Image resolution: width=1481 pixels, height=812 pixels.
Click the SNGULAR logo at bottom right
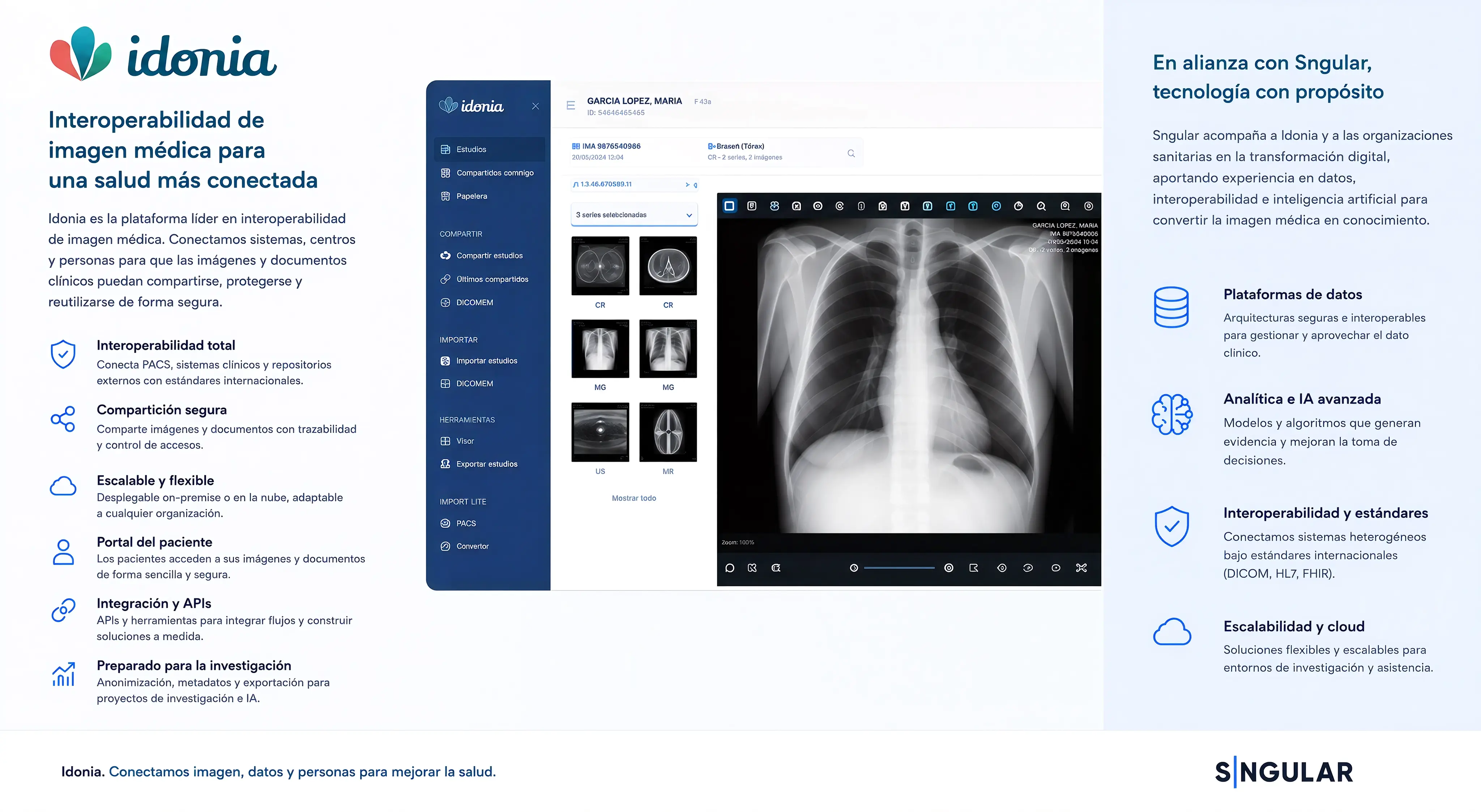pos(1284,772)
